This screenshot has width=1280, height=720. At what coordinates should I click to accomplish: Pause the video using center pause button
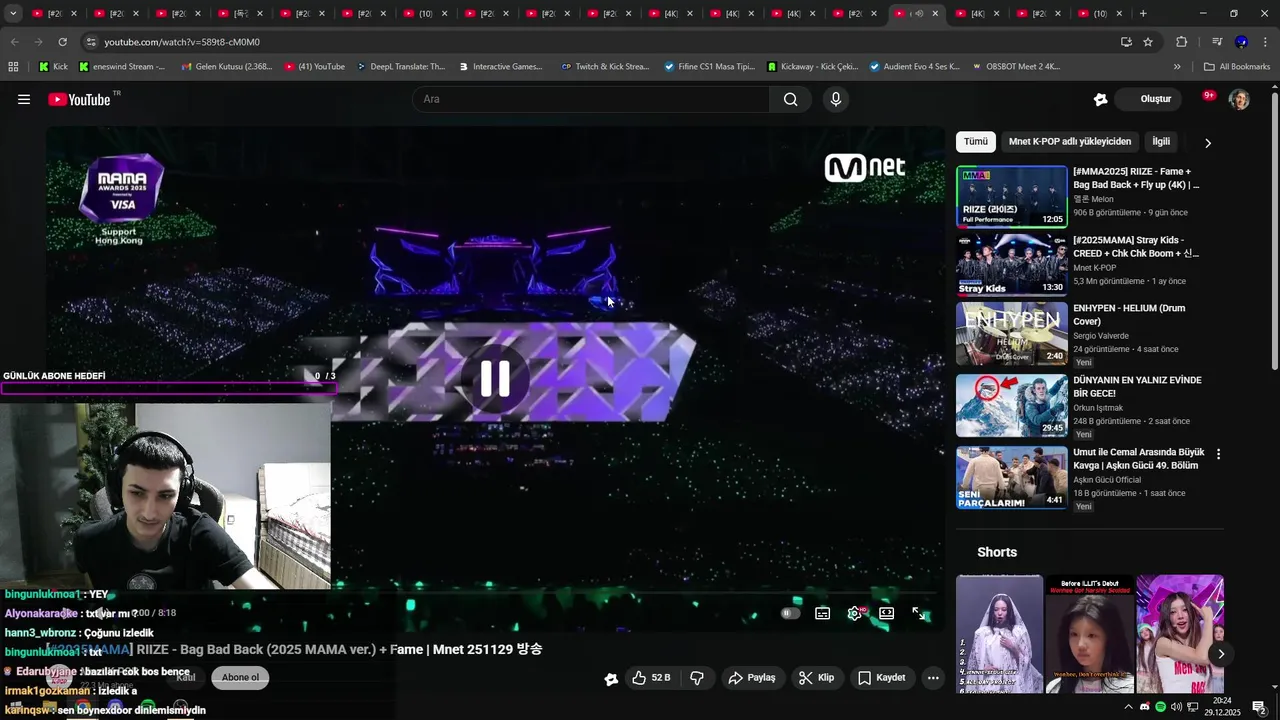[495, 378]
